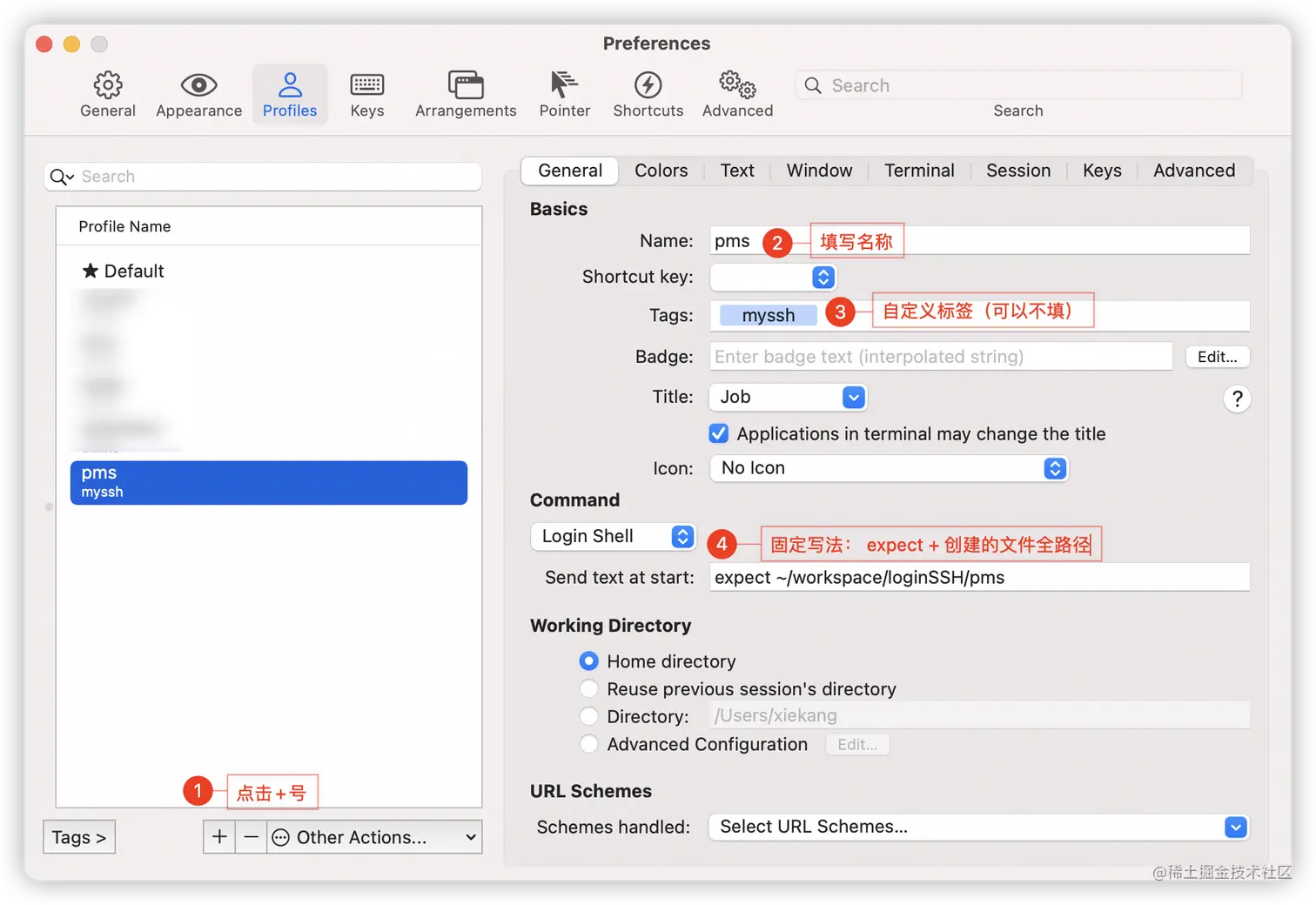Click the Tags field containing myssh

coord(979,315)
